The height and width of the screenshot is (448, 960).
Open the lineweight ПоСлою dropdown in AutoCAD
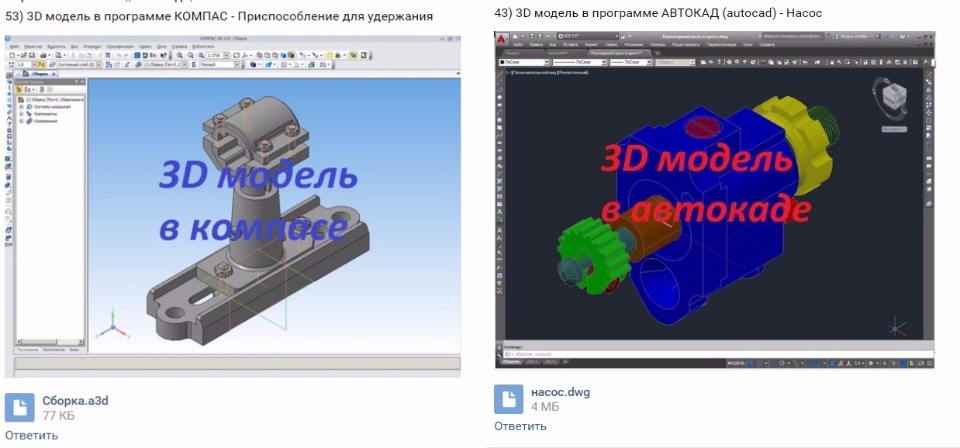[631, 62]
